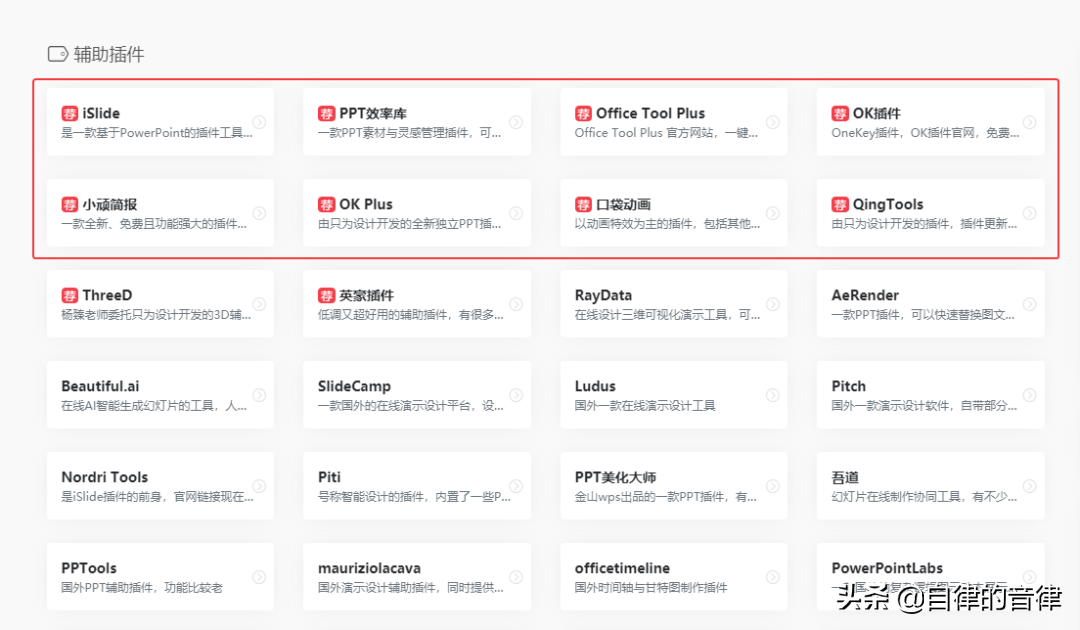Click the arrow icon on officetimeline card
This screenshot has height=630, width=1080.
pos(773,576)
